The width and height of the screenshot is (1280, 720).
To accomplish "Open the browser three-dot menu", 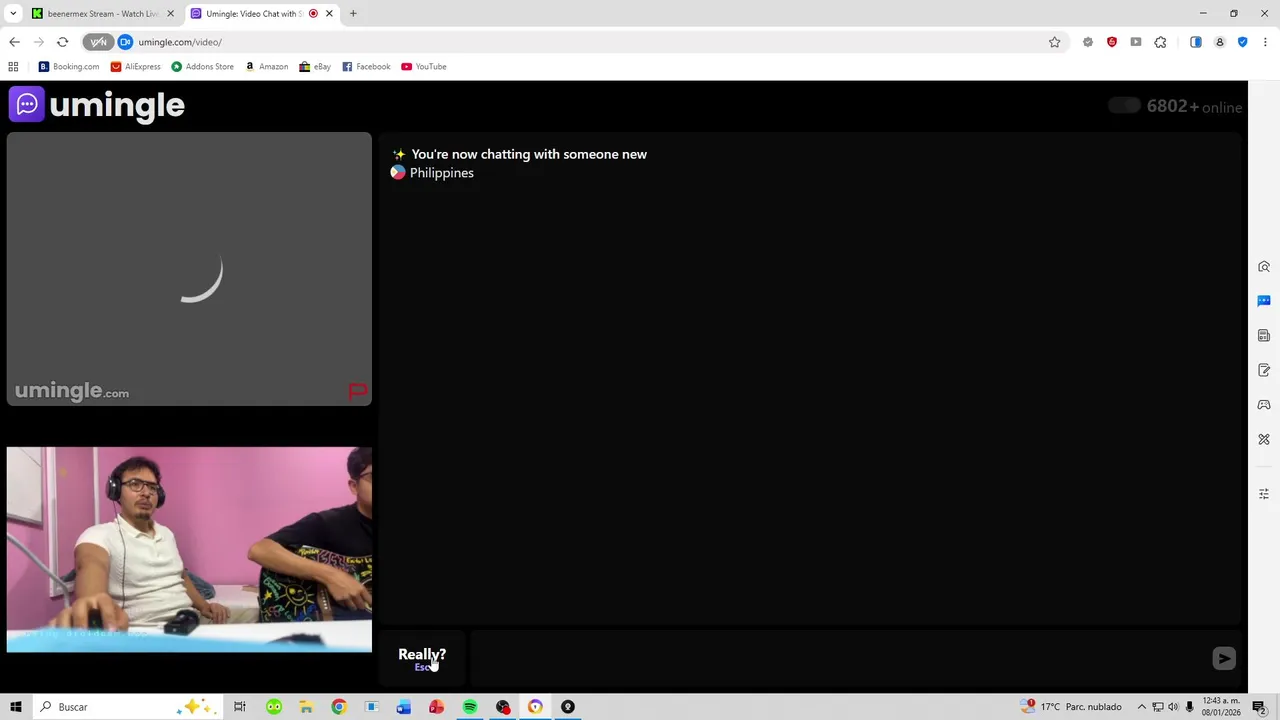I will (x=1265, y=42).
